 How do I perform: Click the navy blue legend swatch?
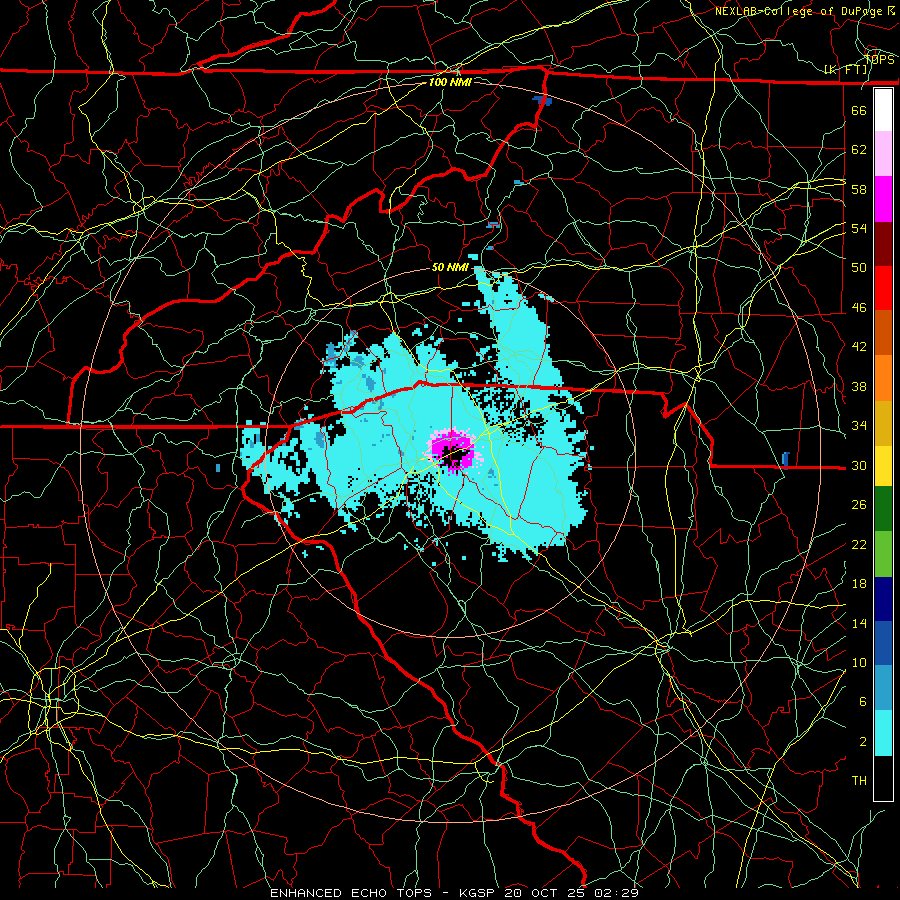(883, 599)
